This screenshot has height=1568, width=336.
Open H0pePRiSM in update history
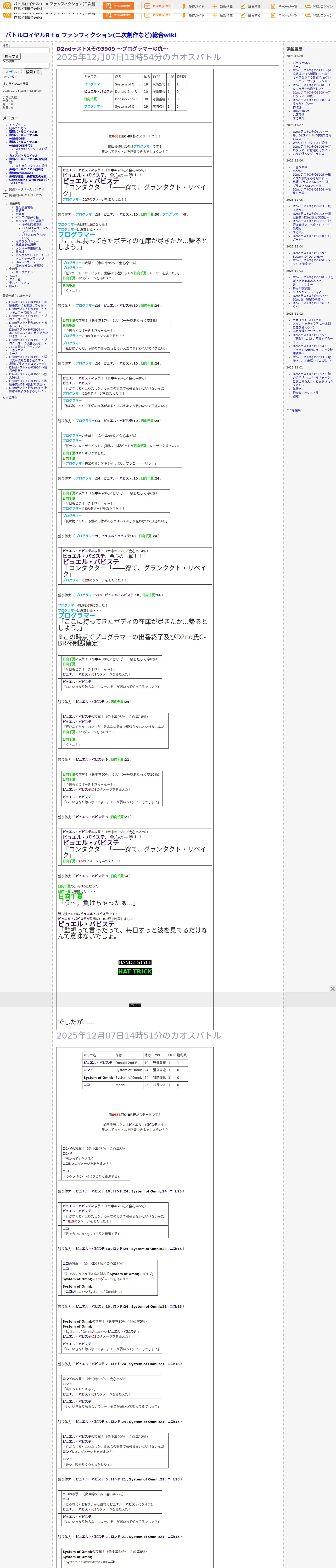pyautogui.click(x=301, y=111)
